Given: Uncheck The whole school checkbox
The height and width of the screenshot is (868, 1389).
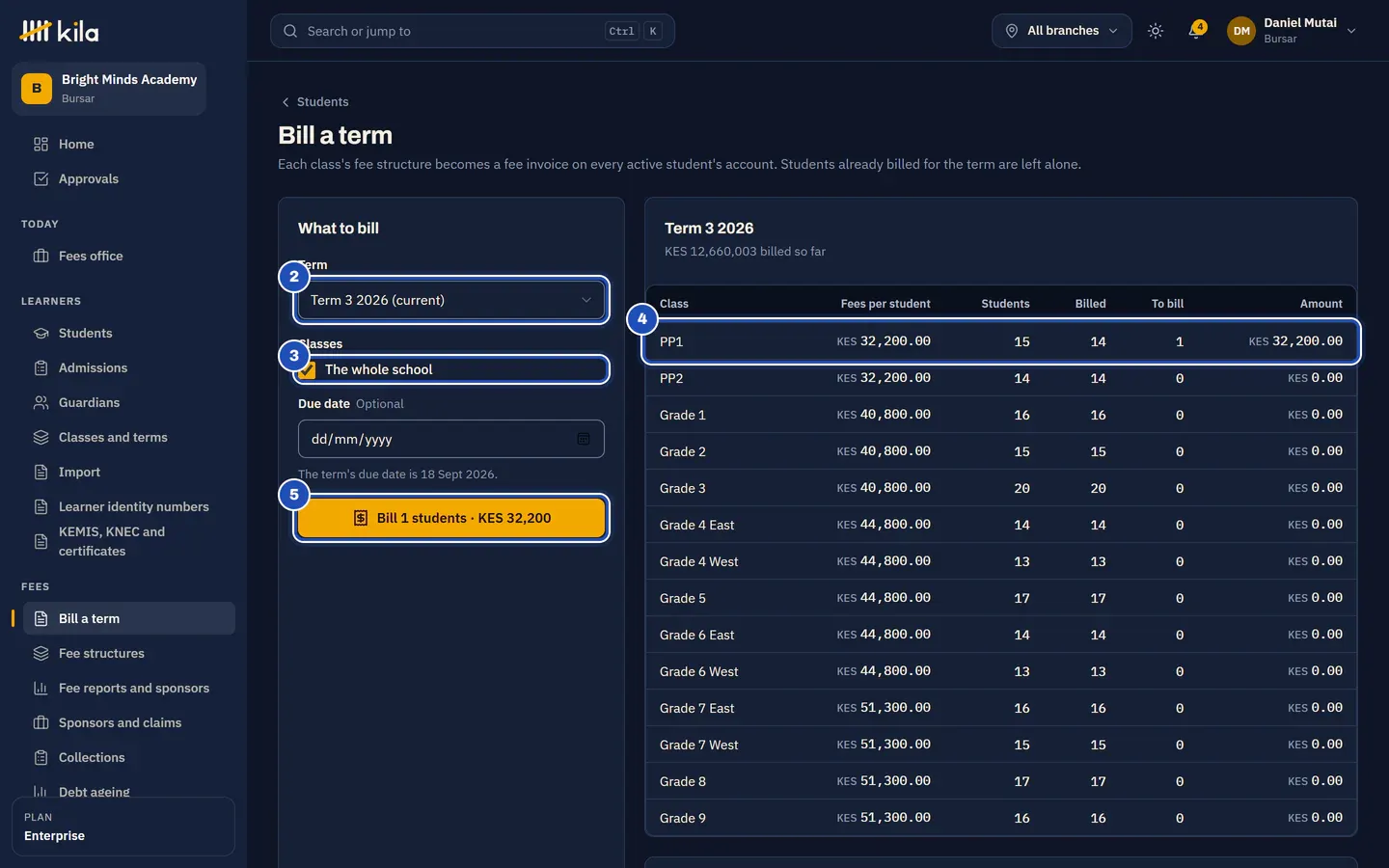Looking at the screenshot, I should 308,369.
